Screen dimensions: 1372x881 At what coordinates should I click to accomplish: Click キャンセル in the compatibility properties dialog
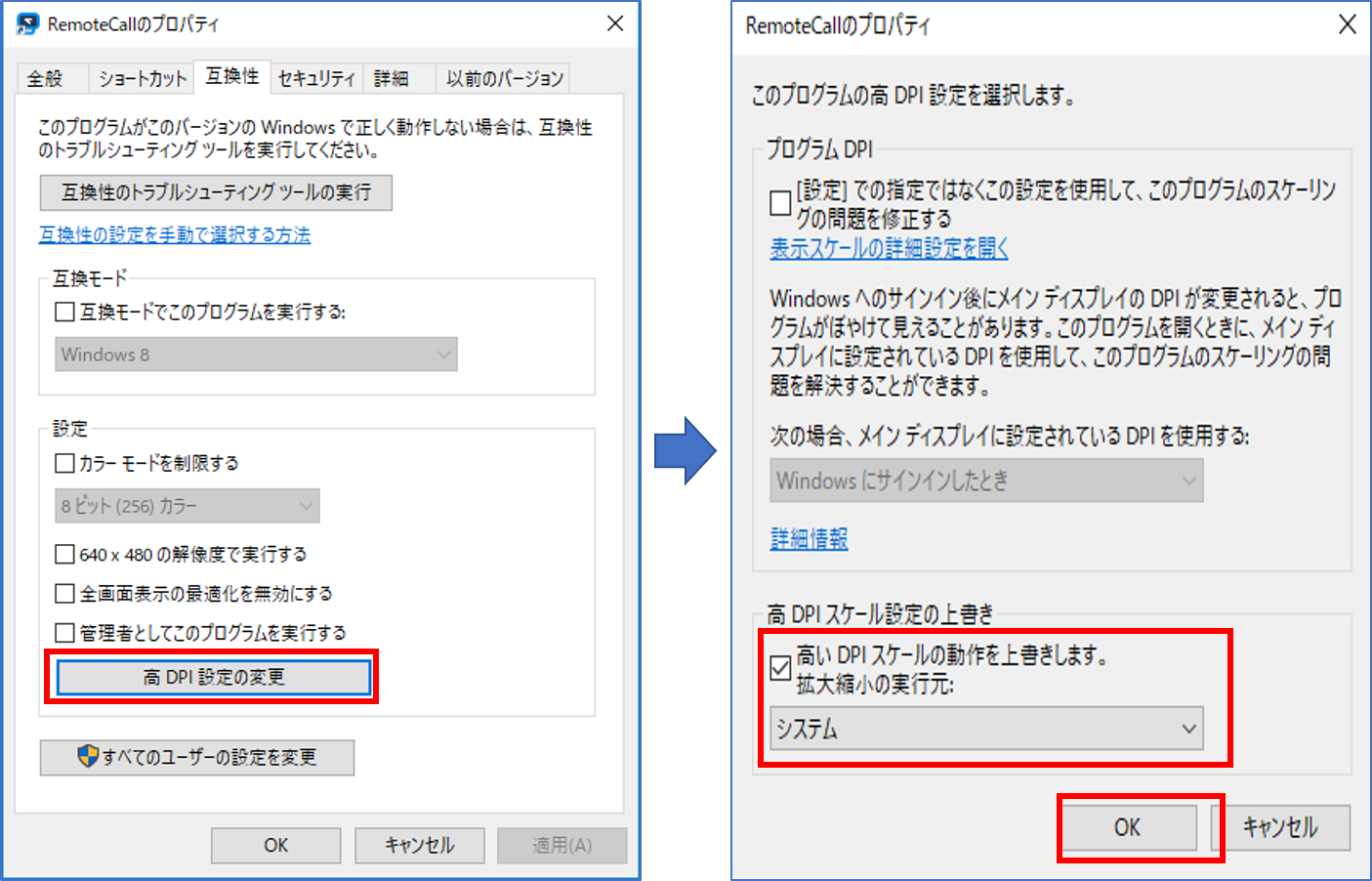coord(420,845)
